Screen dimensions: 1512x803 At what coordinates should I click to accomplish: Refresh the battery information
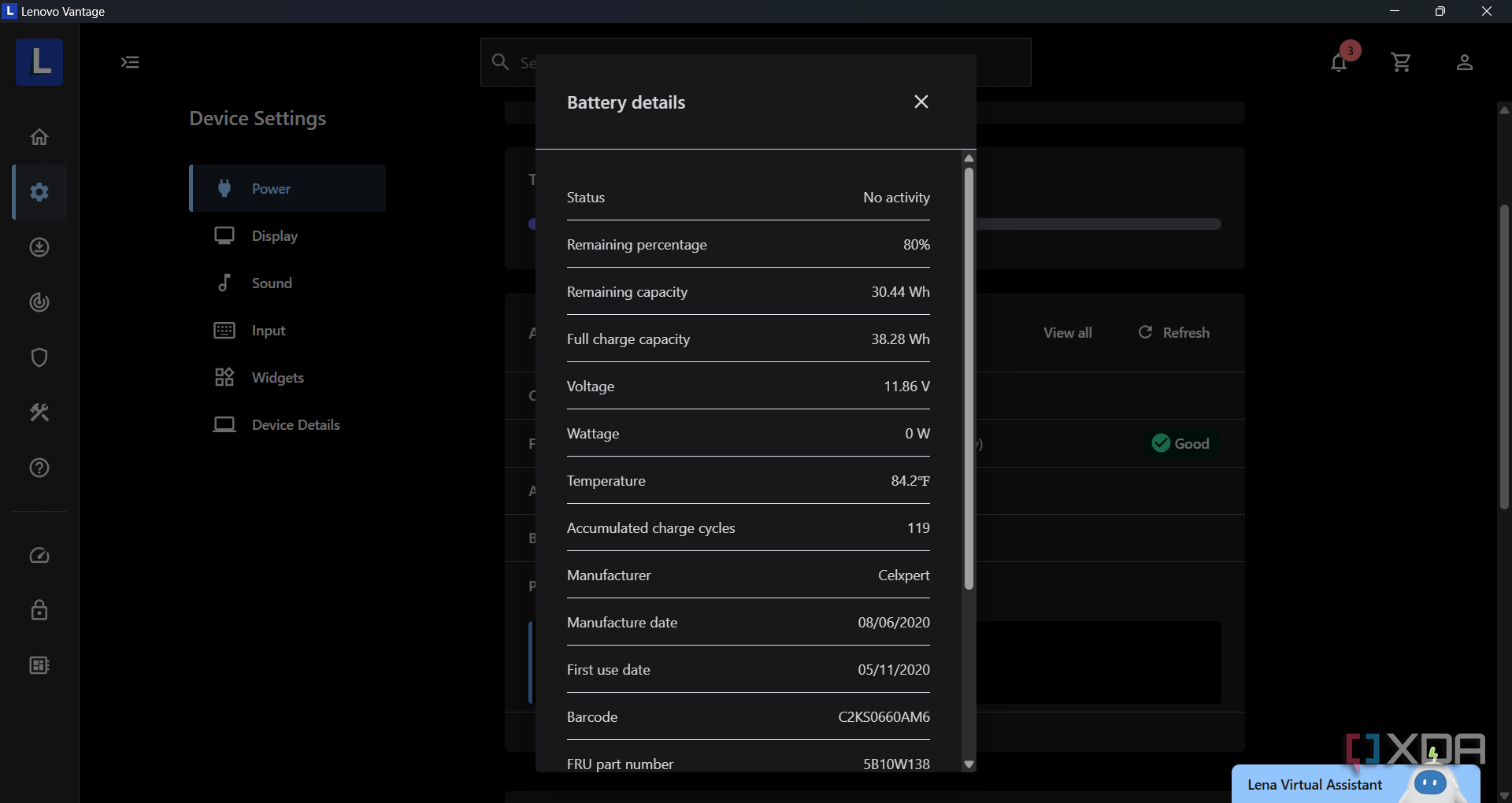coord(1174,332)
